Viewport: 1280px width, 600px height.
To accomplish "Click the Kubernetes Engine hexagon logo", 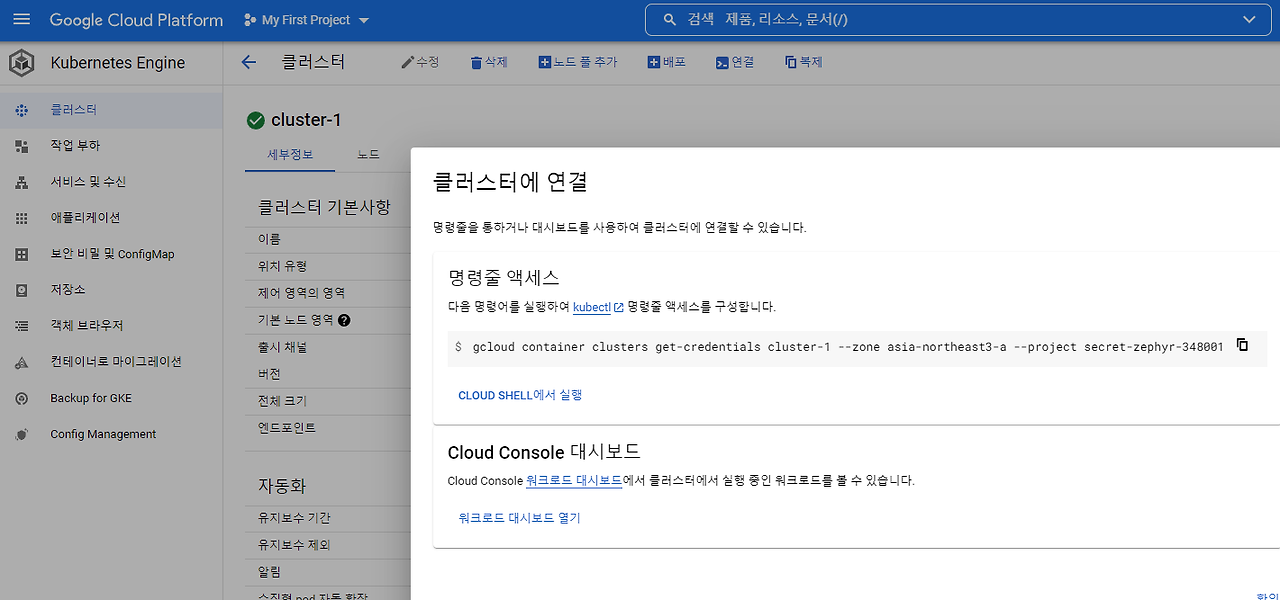I will click(x=21, y=63).
